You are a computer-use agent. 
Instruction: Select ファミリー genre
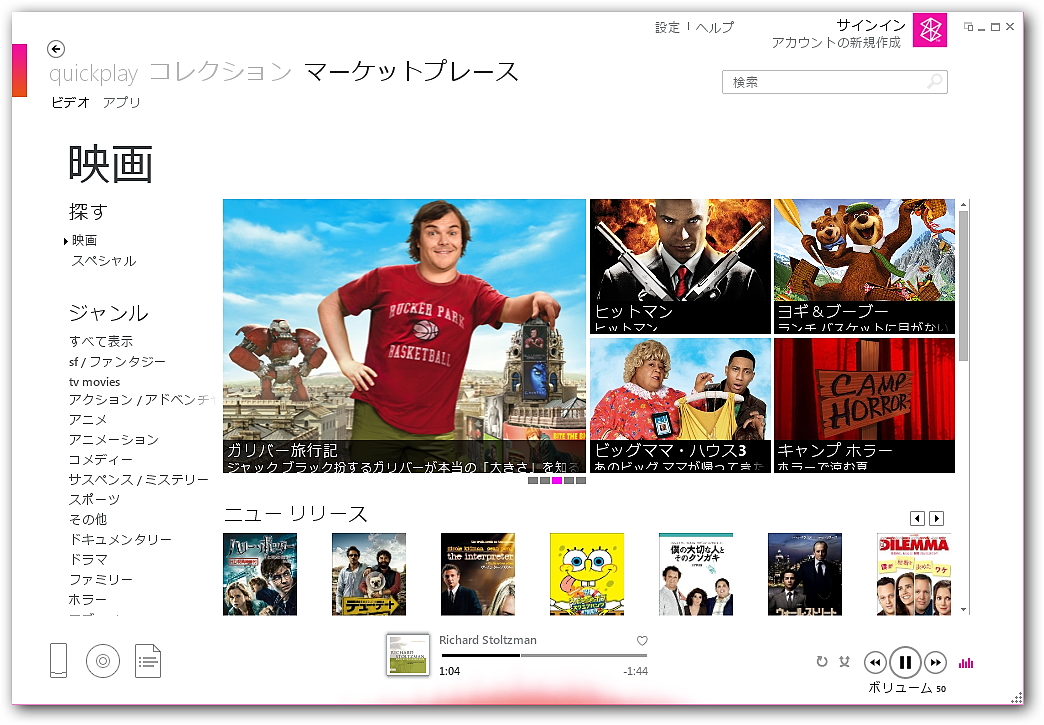pyautogui.click(x=101, y=579)
